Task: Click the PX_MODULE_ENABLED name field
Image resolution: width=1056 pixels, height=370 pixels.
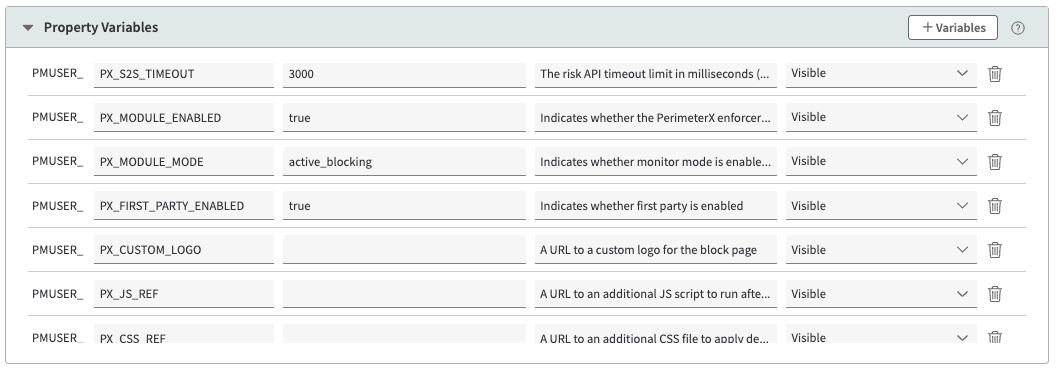Action: (x=184, y=118)
